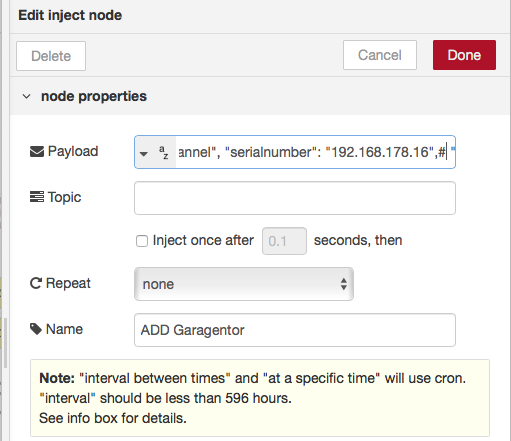Click the Topic input field
This screenshot has width=511, height=441.
pyautogui.click(x=295, y=198)
